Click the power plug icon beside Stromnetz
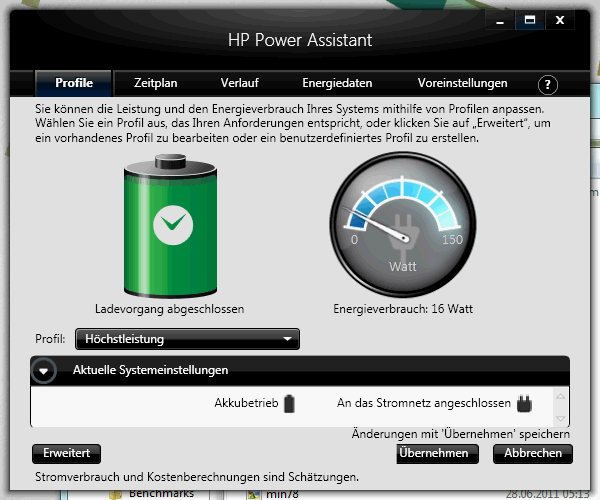This screenshot has height=500, width=600. (524, 404)
